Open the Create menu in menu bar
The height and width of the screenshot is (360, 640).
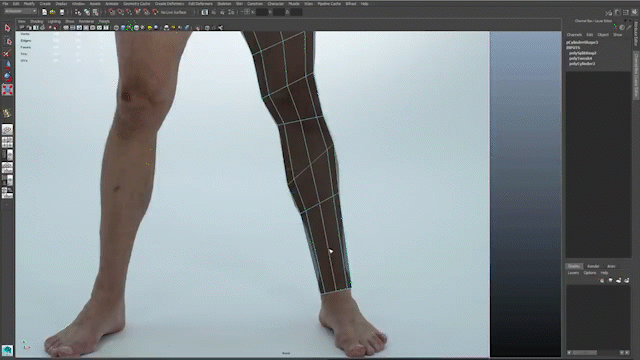(45, 4)
